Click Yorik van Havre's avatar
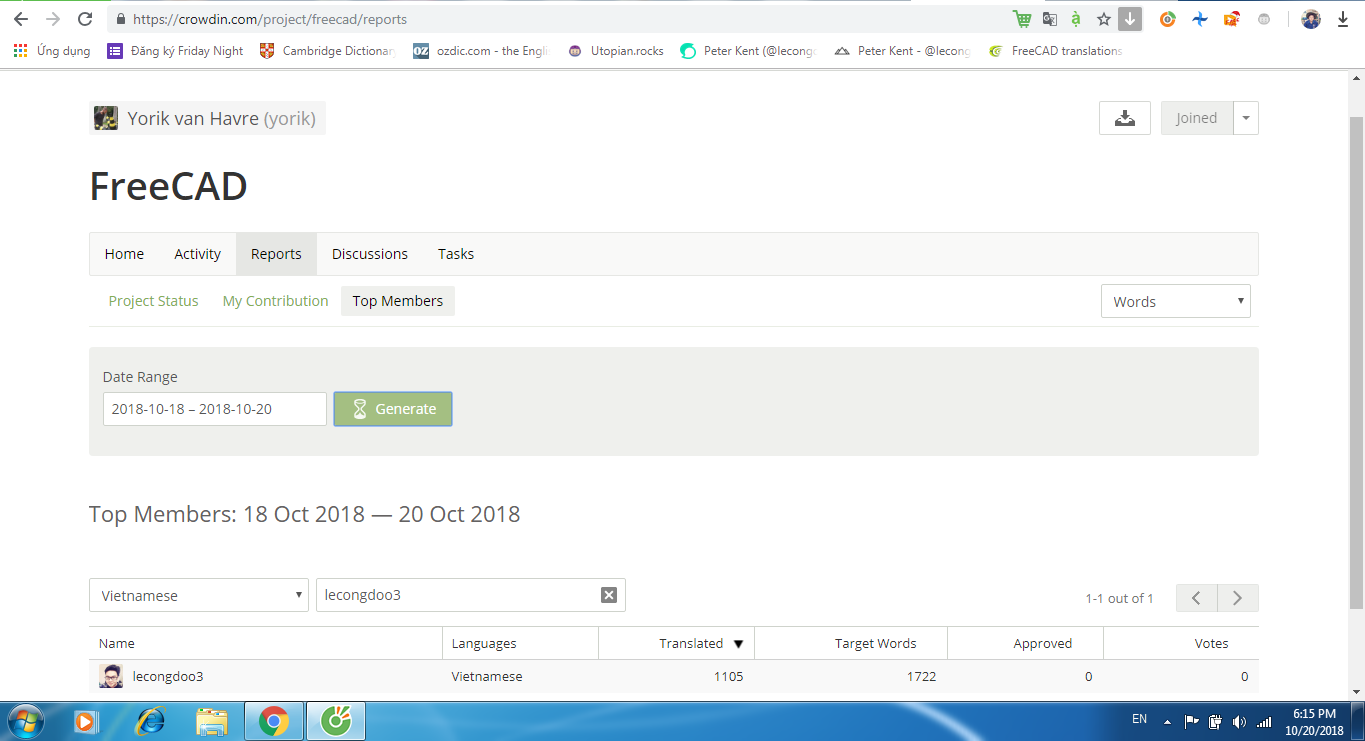The image size is (1365, 741). [x=106, y=118]
